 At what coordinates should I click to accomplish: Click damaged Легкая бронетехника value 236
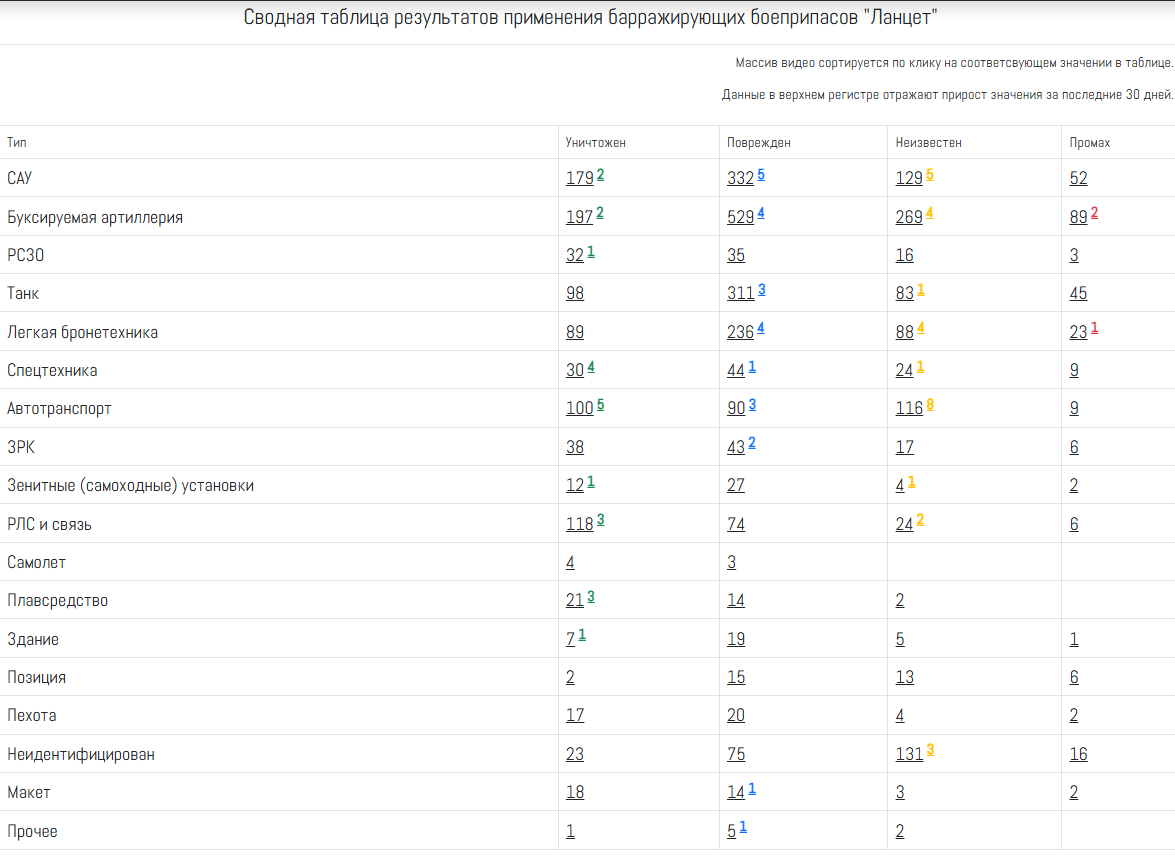click(740, 333)
